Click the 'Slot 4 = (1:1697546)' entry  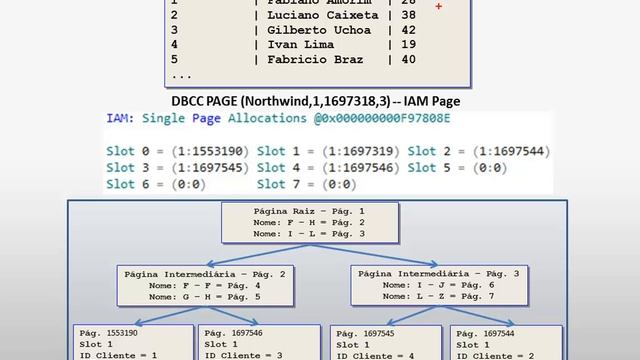[x=328, y=168]
